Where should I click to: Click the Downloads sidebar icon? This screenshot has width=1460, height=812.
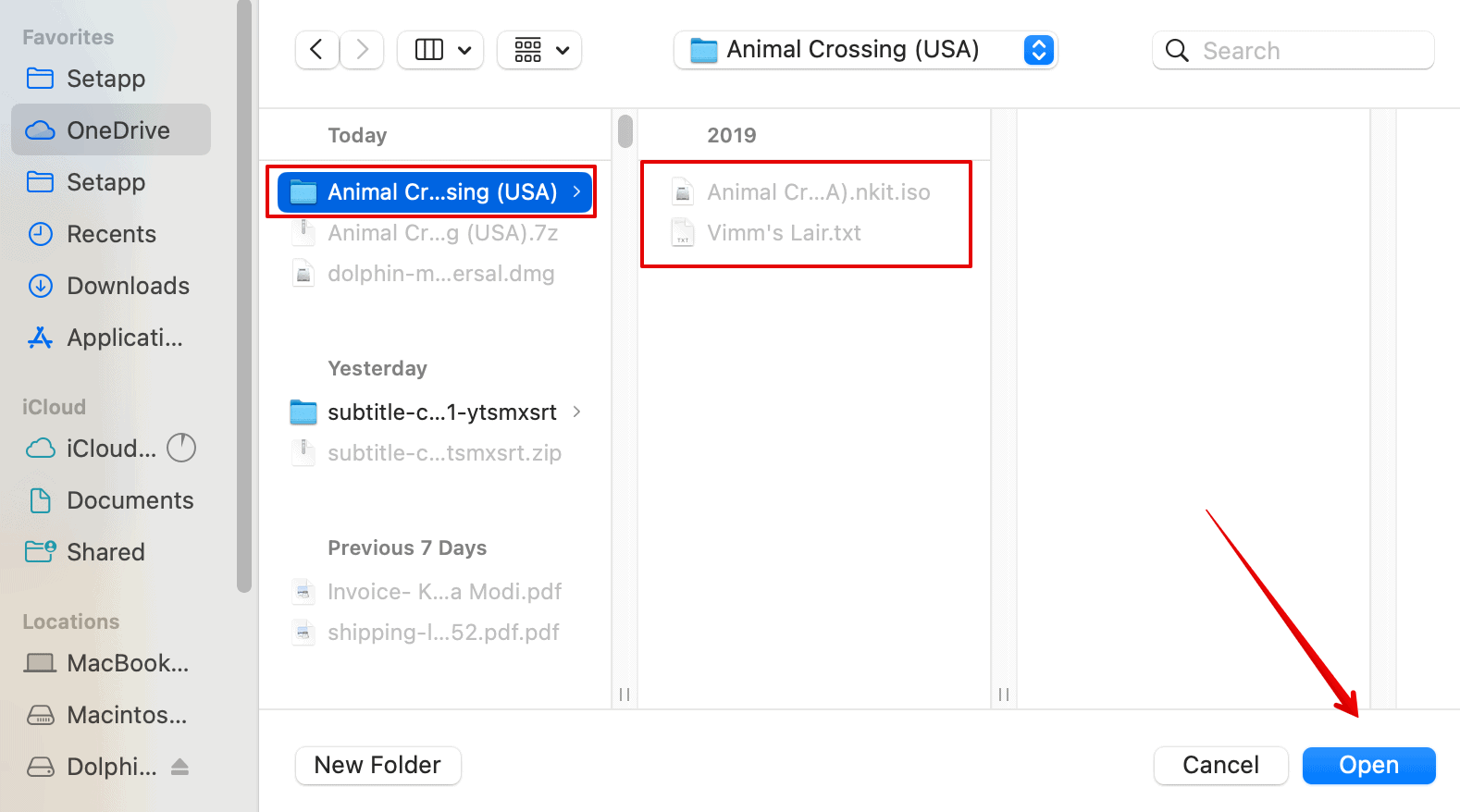(x=40, y=286)
